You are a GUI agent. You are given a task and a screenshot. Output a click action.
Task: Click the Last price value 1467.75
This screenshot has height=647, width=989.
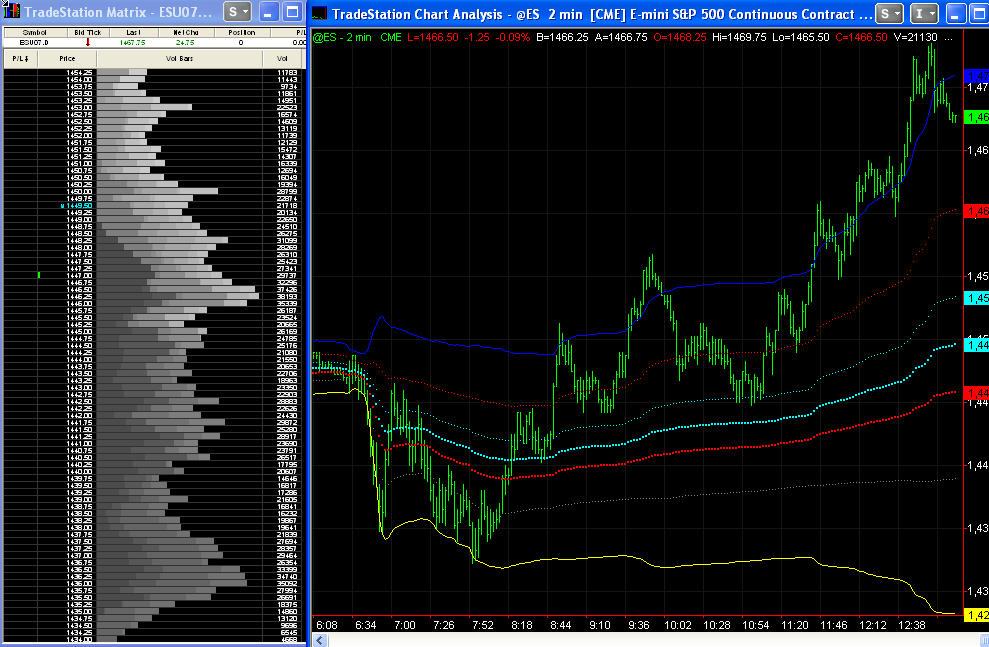coord(132,42)
